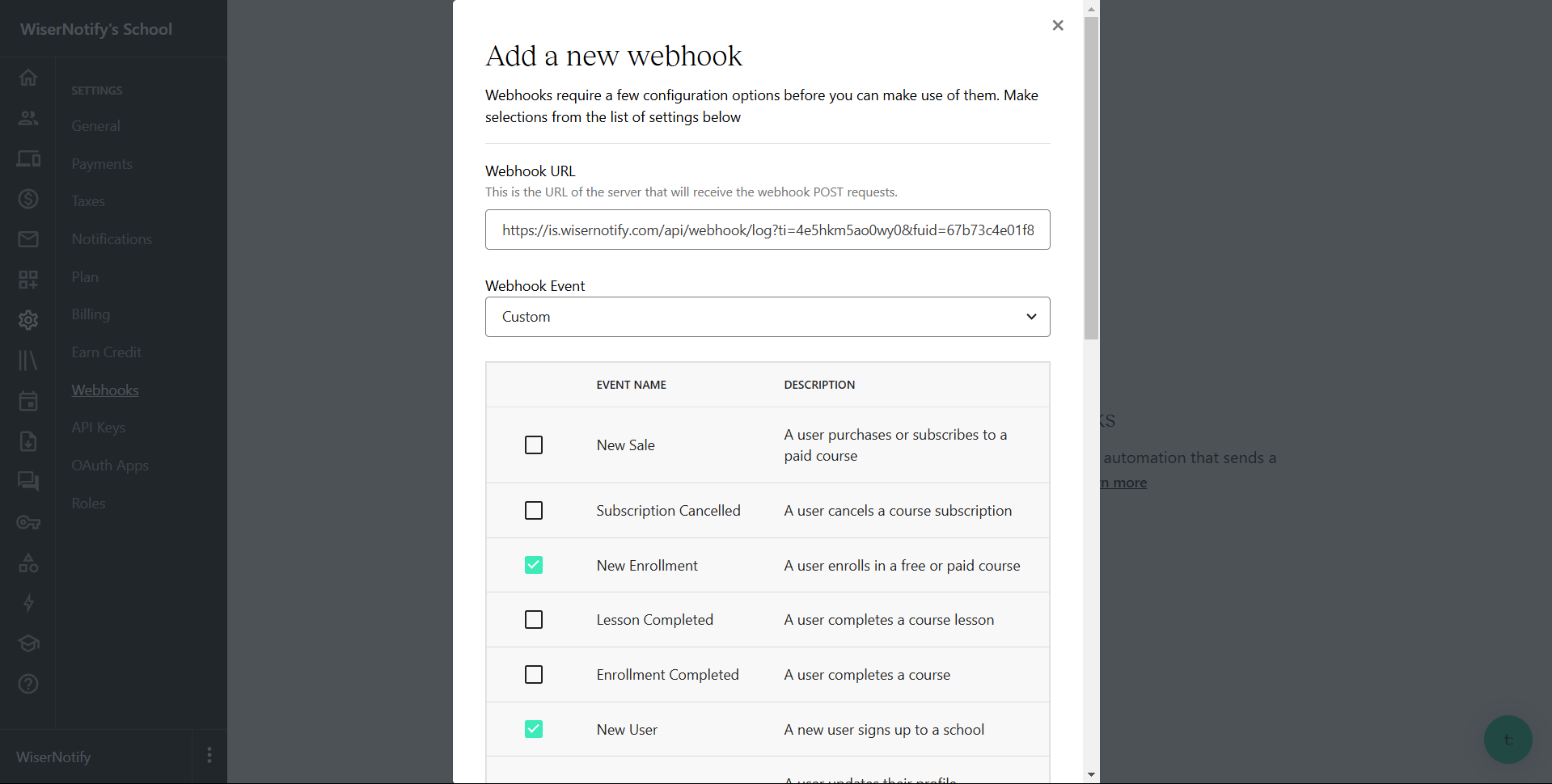Open the download file icon in sidebar
This screenshot has height=784, width=1552.
(28, 441)
